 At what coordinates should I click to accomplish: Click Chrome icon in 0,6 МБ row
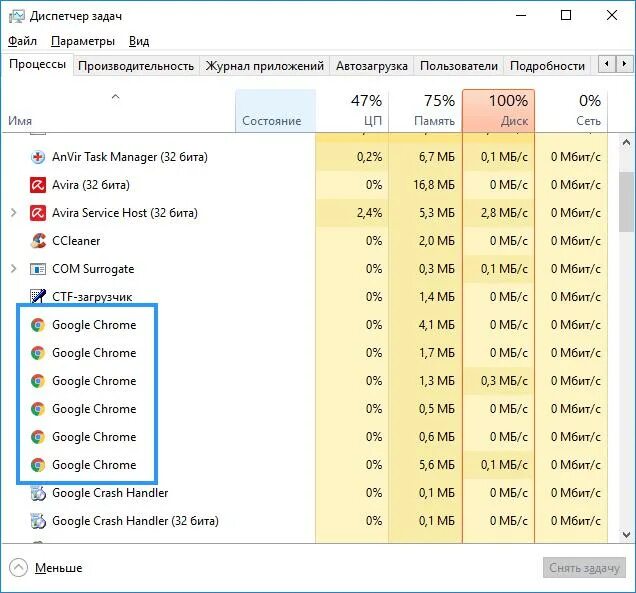coord(38,437)
